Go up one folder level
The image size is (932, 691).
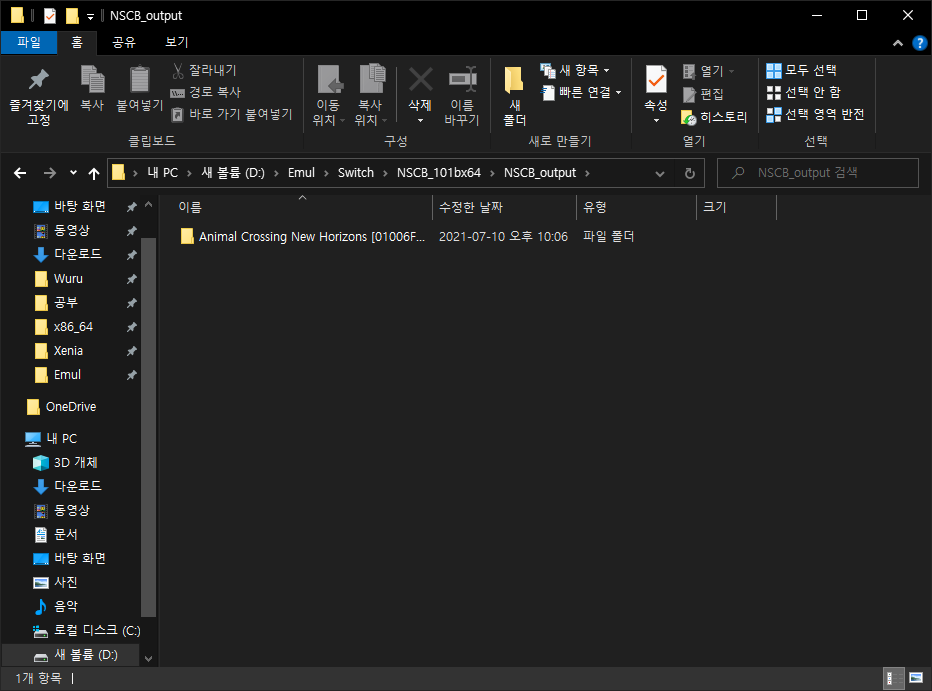pos(93,173)
